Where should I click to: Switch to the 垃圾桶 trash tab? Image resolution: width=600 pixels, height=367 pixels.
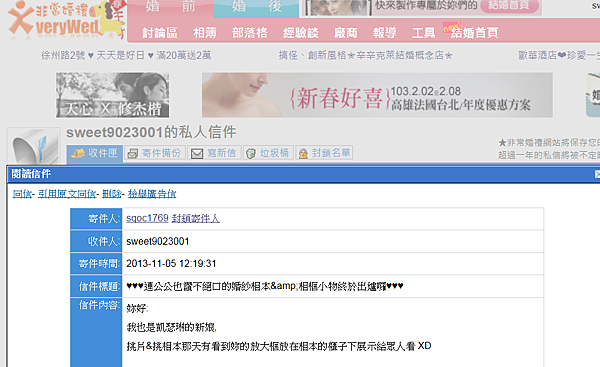coord(268,153)
